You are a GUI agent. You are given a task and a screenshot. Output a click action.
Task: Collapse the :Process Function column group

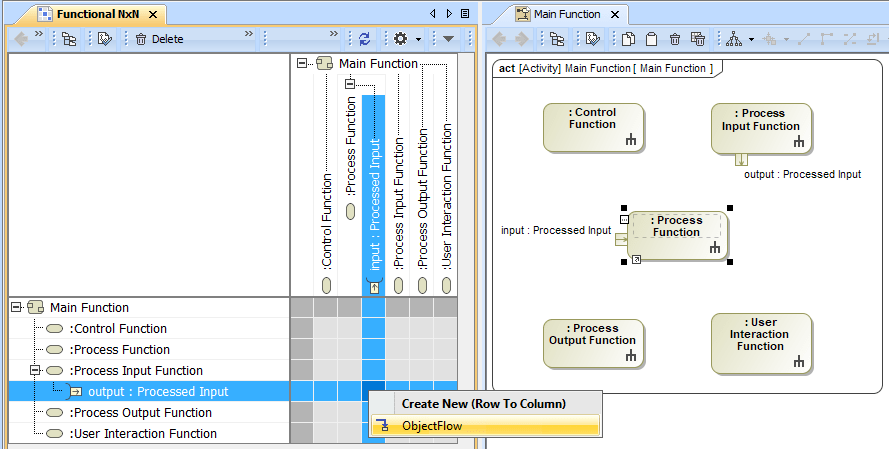point(350,84)
